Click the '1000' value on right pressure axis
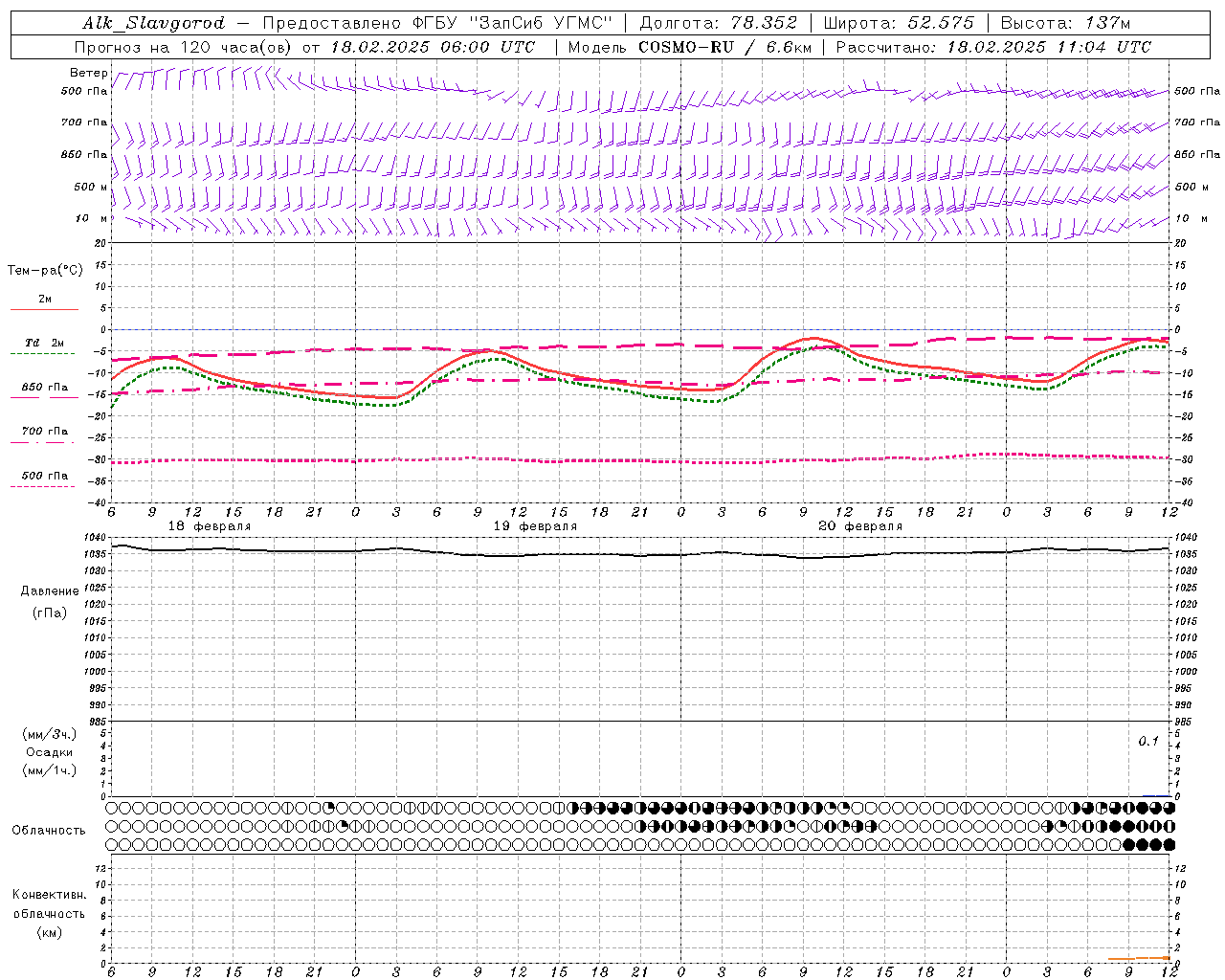Viewport: 1225px width, 980px height. (1185, 672)
